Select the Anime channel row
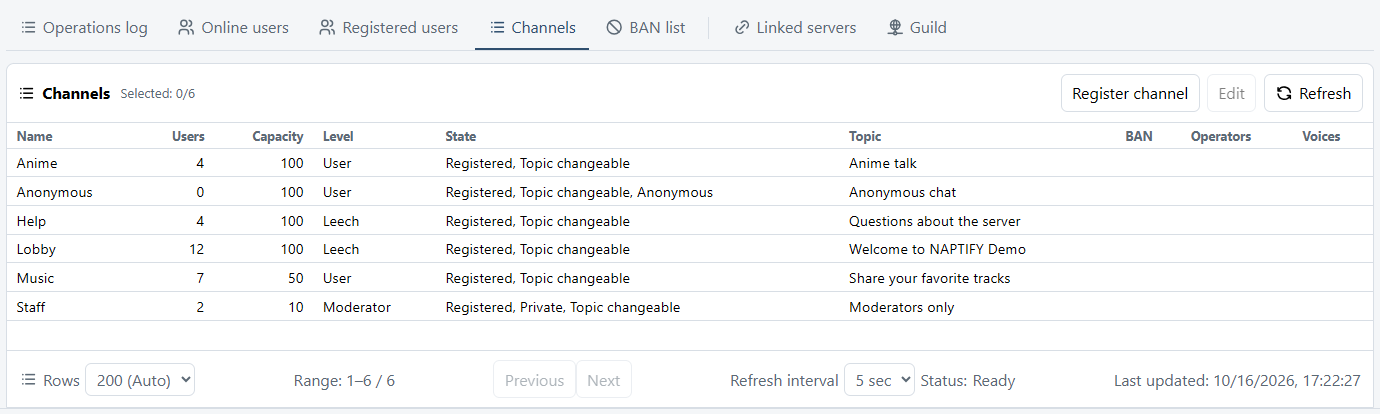Screen dimensions: 1380x414 pyautogui.click(x=690, y=163)
